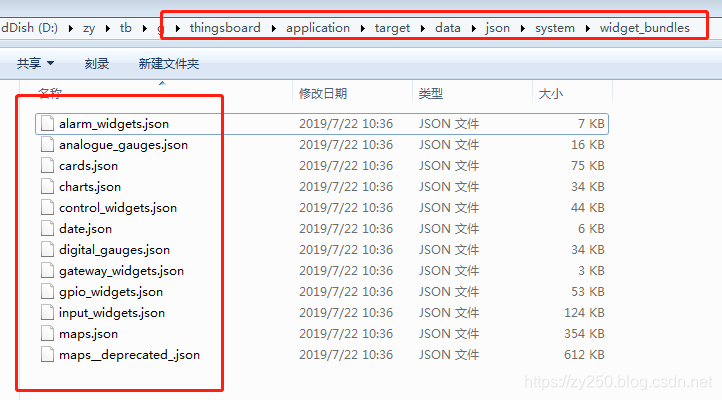
Task: Click JSON 文件 type of cards.json row
Action: (449, 166)
